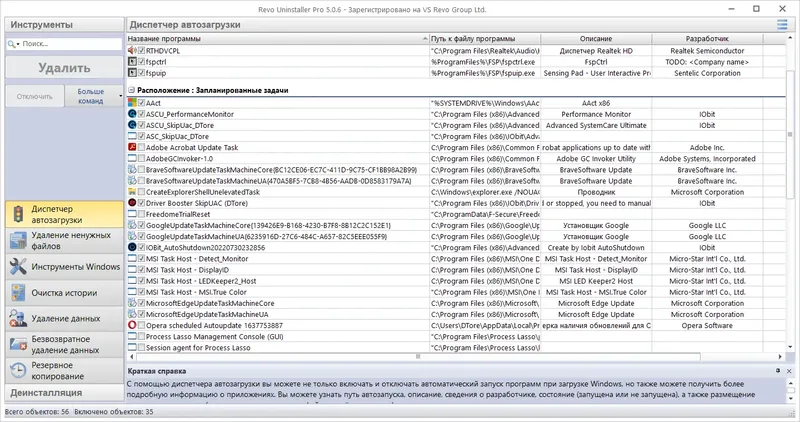Click the vertical scrollbar up arrow
800x422 pixels.
coord(790,39)
